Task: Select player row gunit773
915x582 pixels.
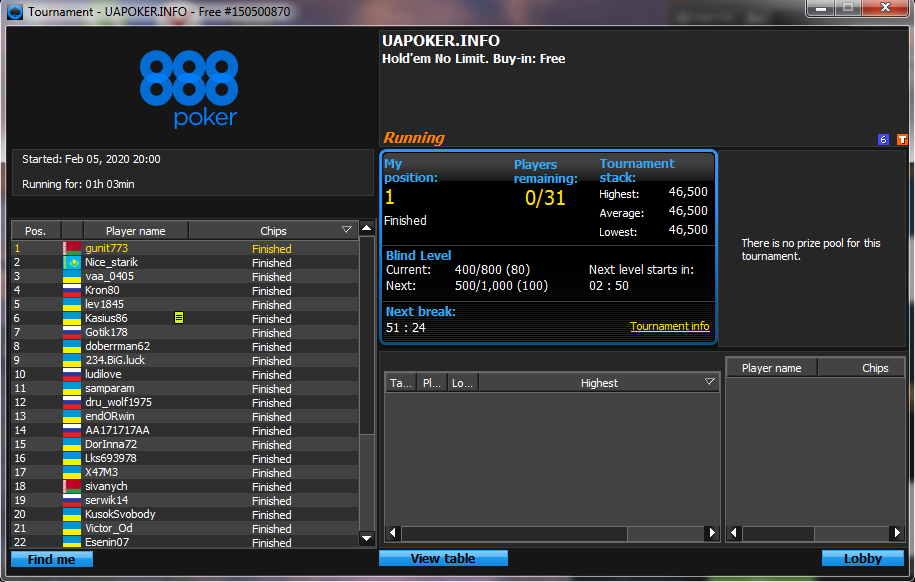Action: pyautogui.click(x=185, y=248)
